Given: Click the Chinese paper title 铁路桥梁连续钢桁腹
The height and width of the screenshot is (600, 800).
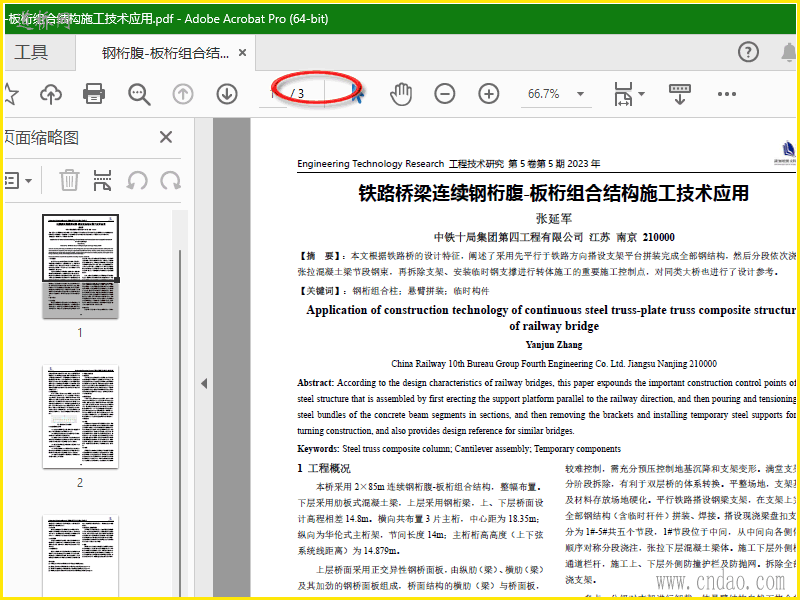Looking at the screenshot, I should 554,193.
